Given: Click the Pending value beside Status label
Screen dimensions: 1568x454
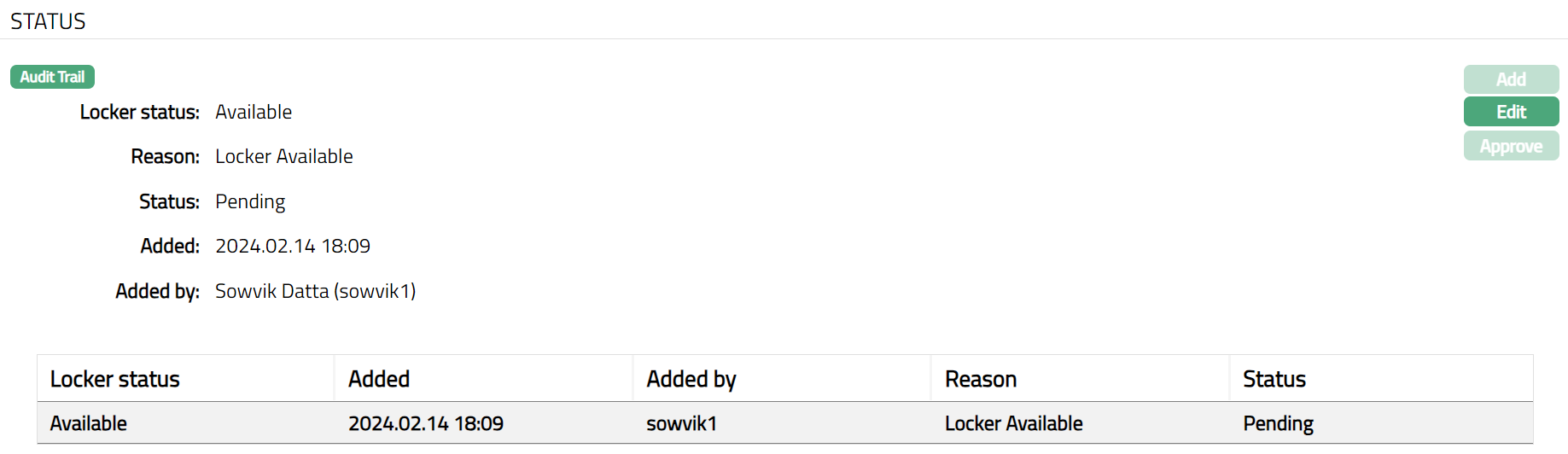Looking at the screenshot, I should [x=250, y=201].
